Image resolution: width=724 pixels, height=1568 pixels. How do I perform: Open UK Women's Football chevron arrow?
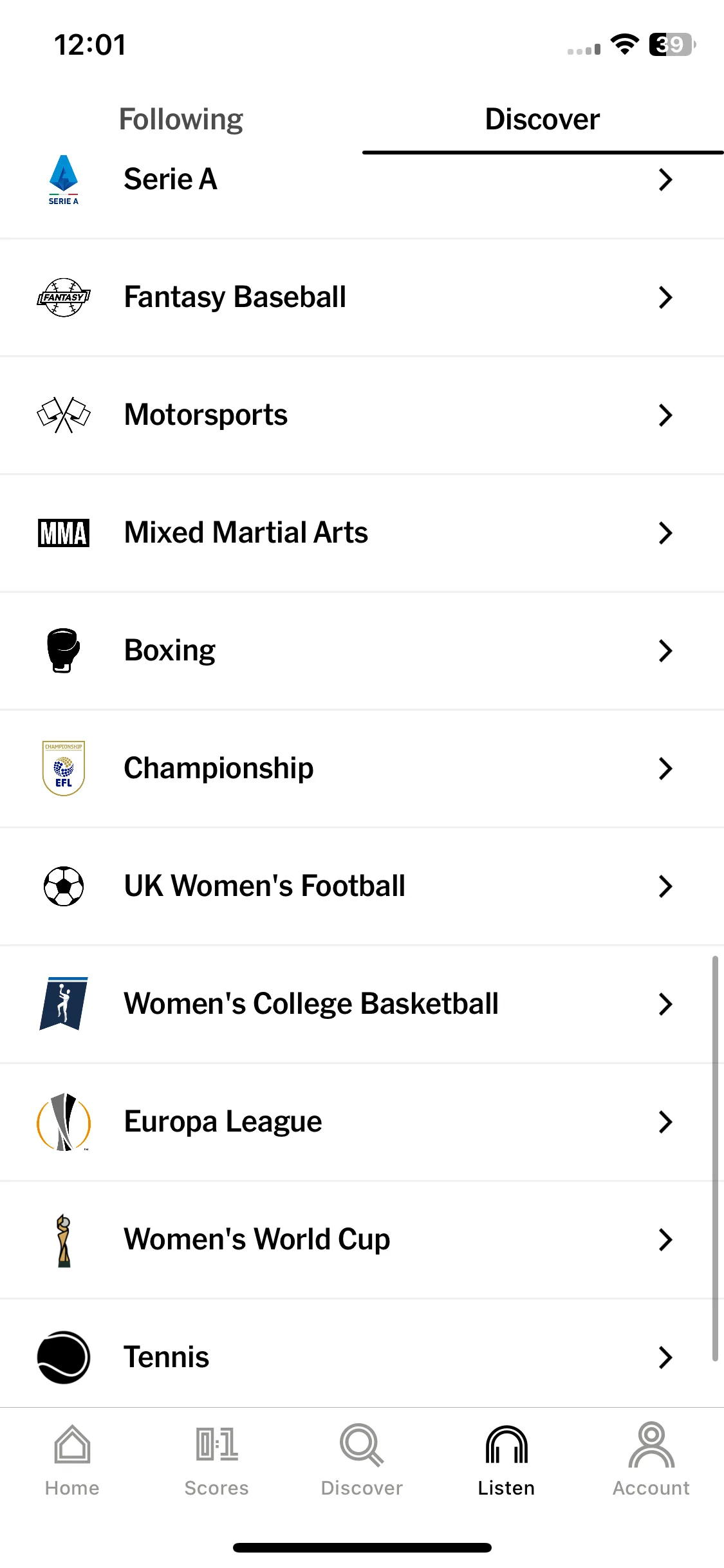coord(665,886)
